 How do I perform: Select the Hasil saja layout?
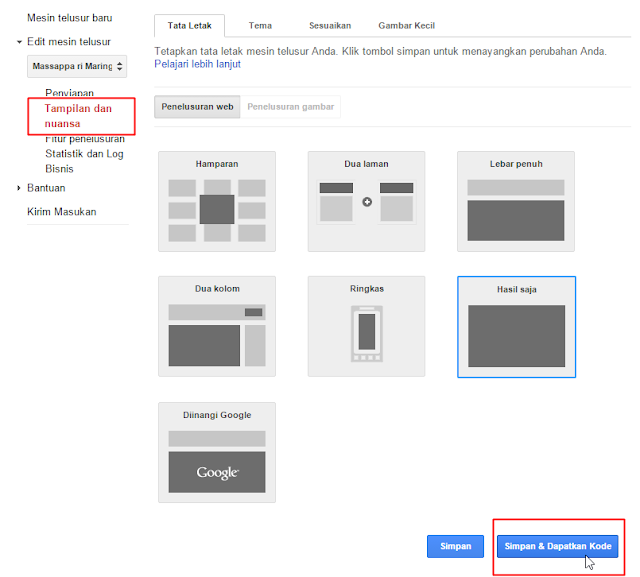click(516, 327)
